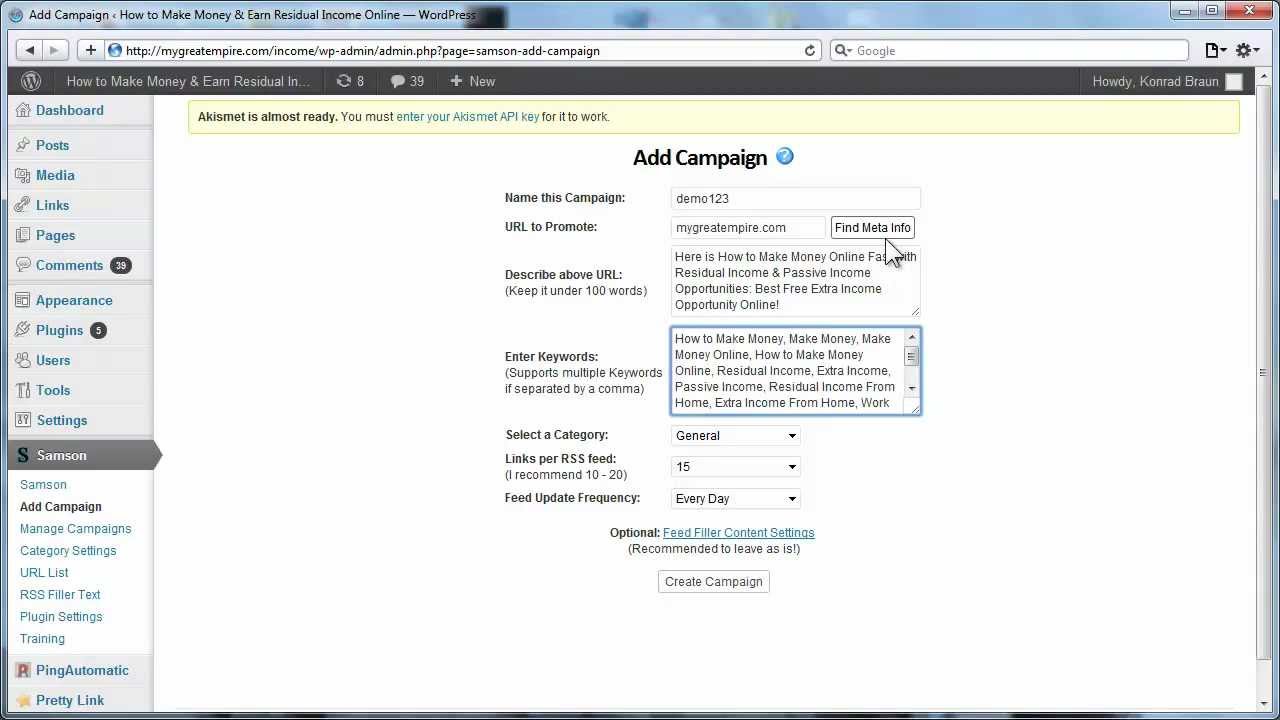Open Comments in the sidebar
Screen dimensions: 1280x720
(69, 265)
